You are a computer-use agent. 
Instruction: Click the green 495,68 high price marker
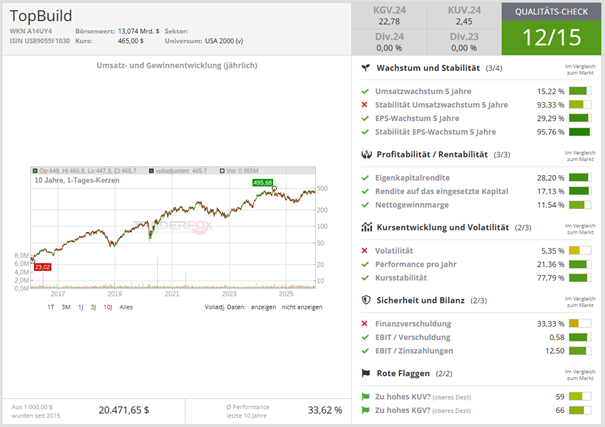263,182
